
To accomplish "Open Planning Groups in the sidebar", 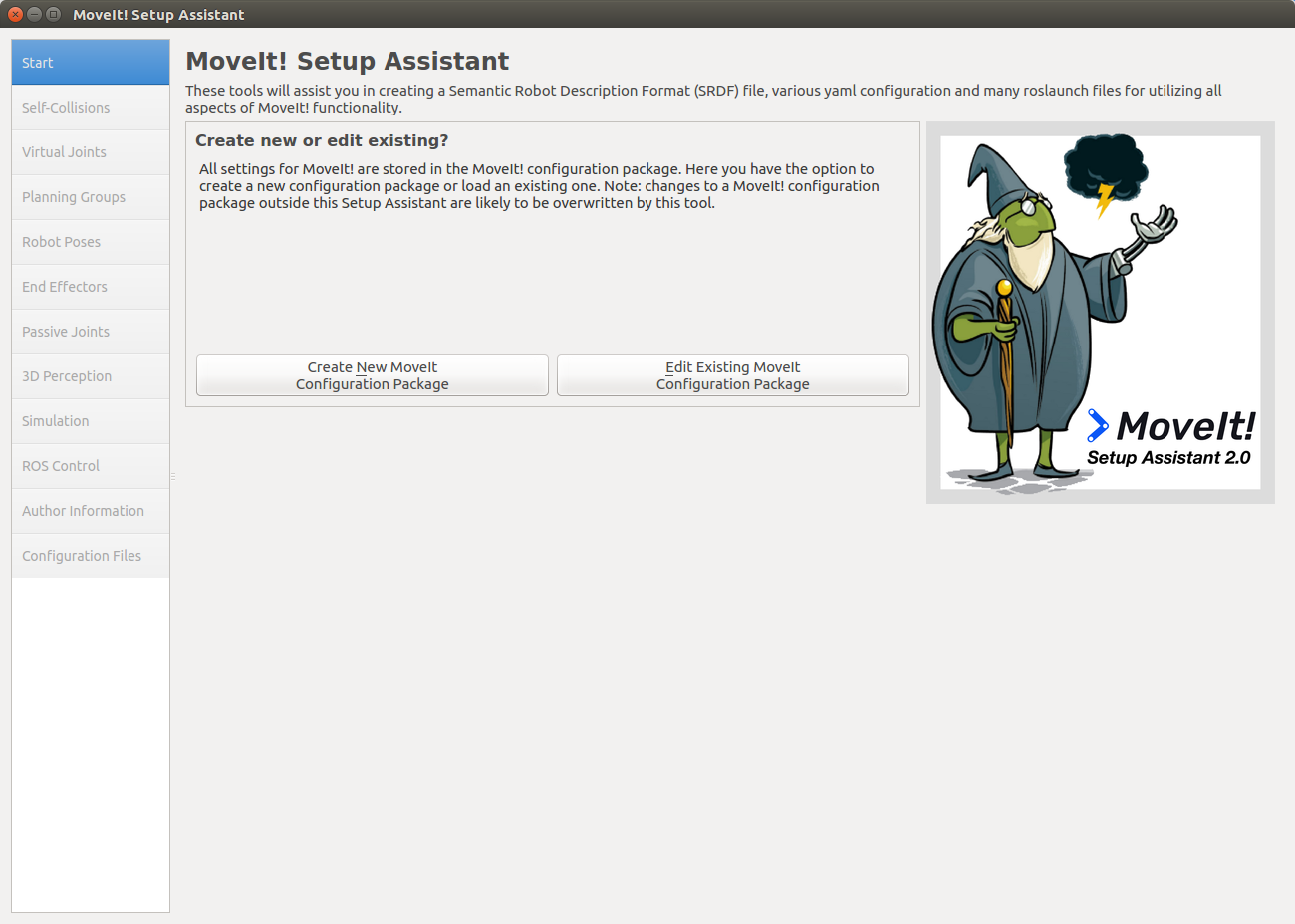I will click(x=91, y=197).
